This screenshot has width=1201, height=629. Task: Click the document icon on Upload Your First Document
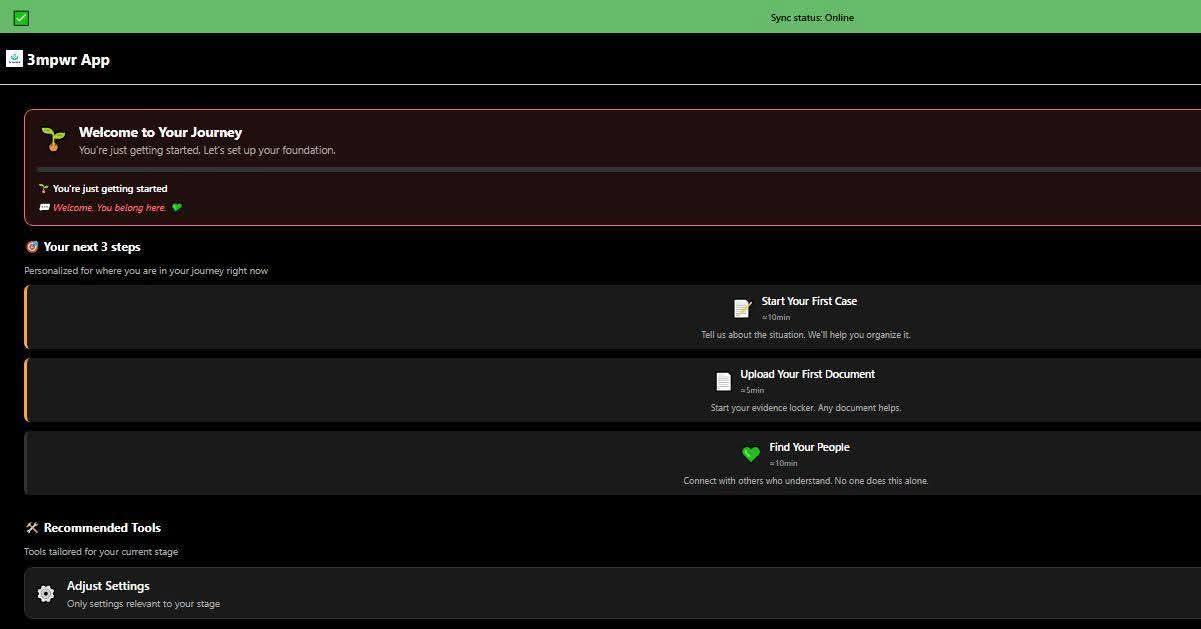[x=723, y=381]
